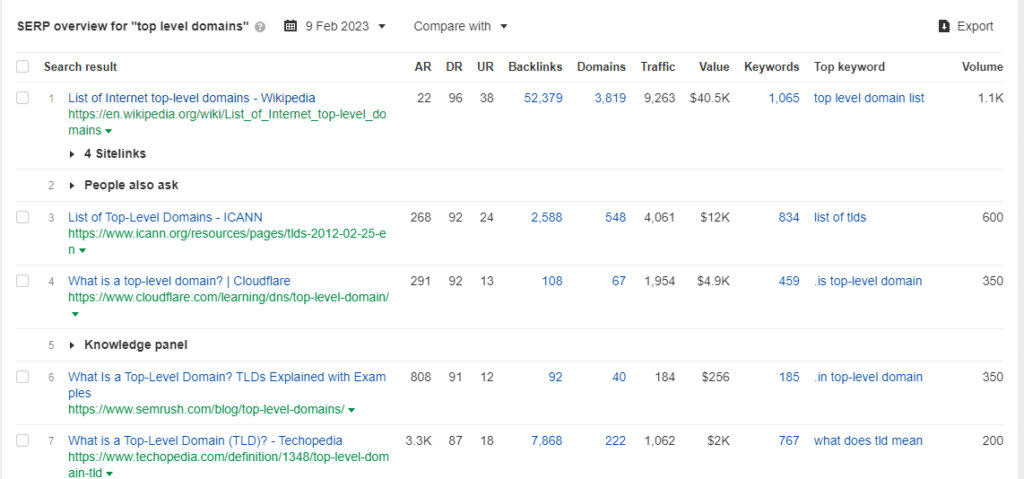
Task: Check the Cloudflare result row checkbox
Action: point(23,281)
